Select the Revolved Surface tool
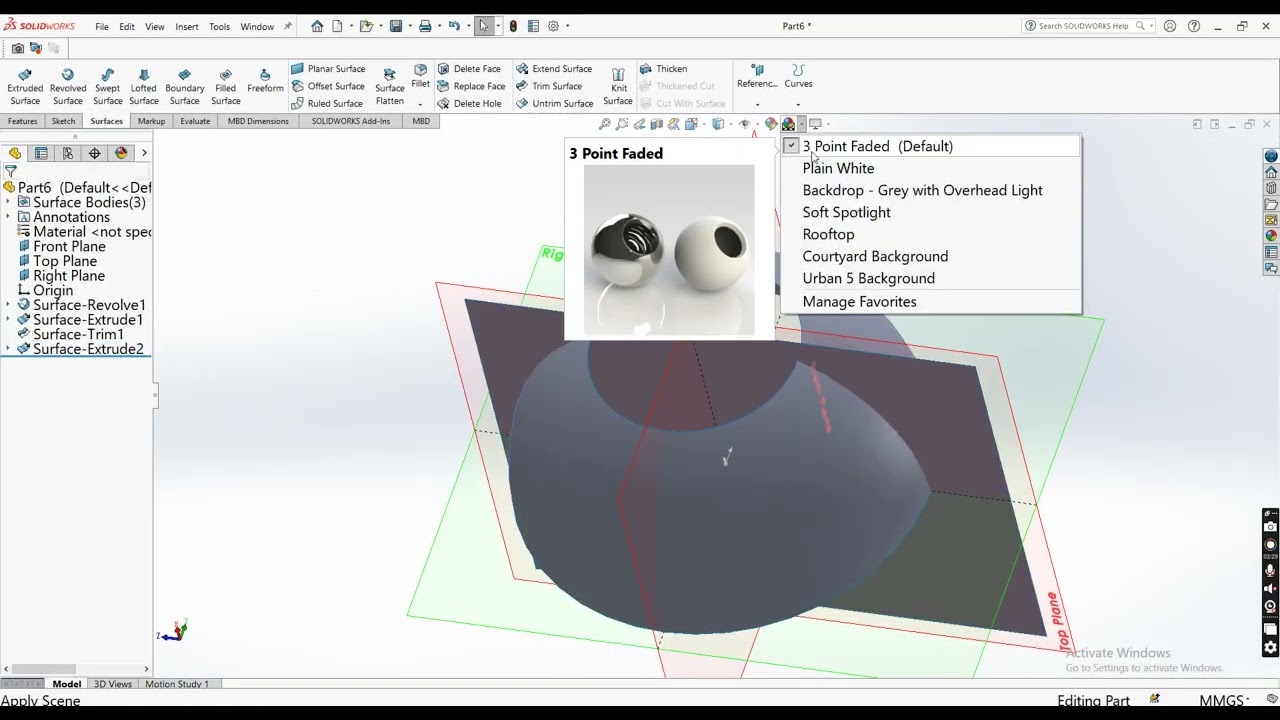The image size is (1280, 720). click(67, 87)
